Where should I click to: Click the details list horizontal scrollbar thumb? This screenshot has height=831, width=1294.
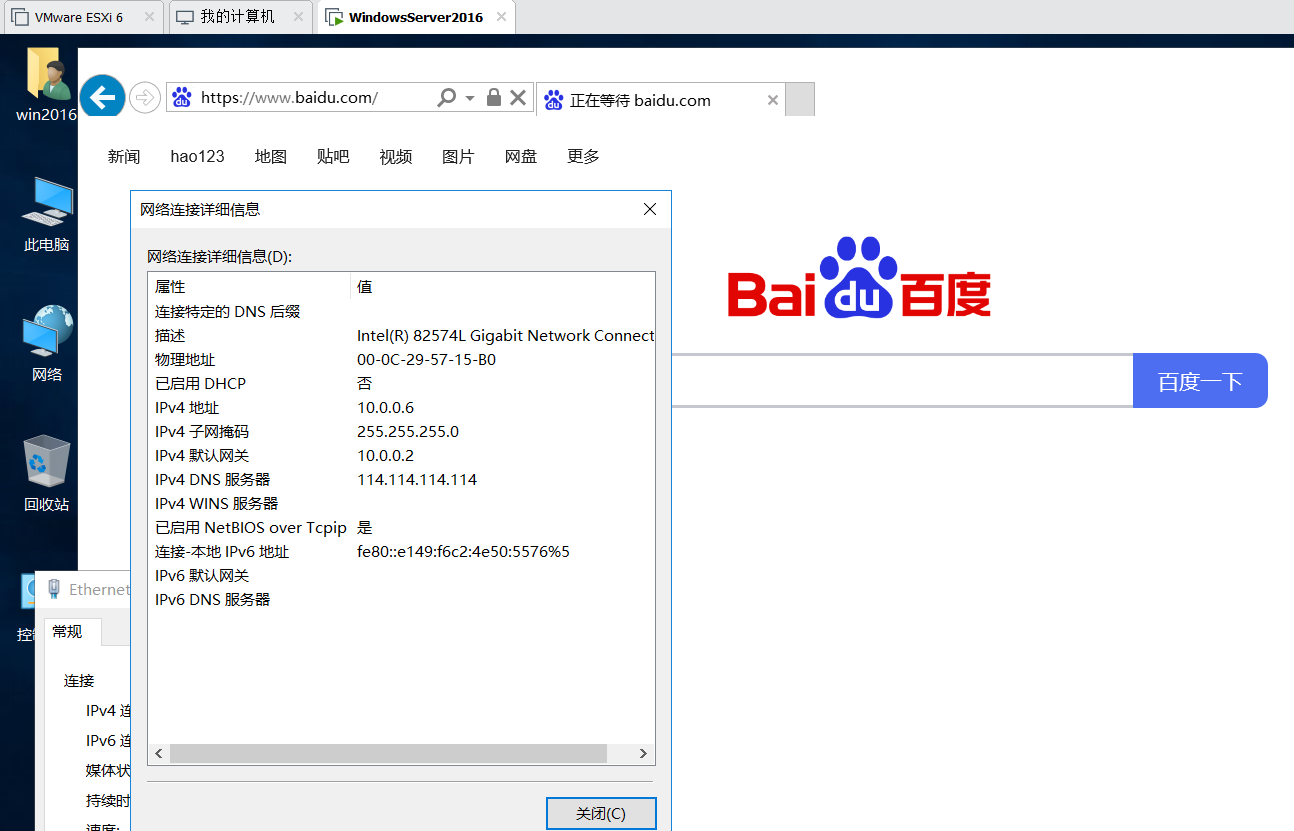point(388,753)
